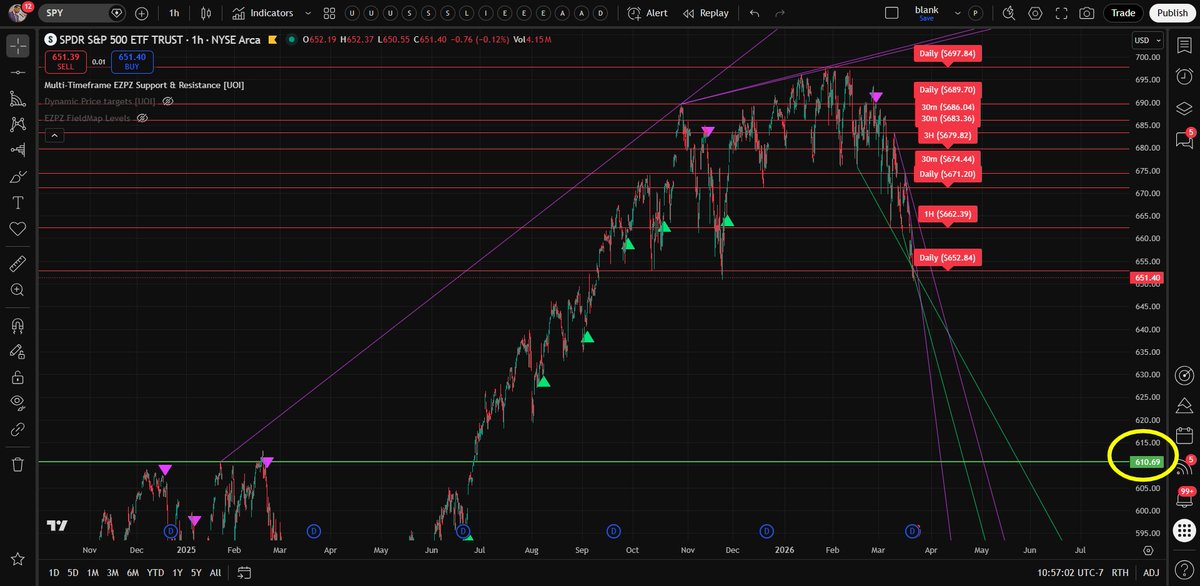Set time range to 5Y

[196, 573]
